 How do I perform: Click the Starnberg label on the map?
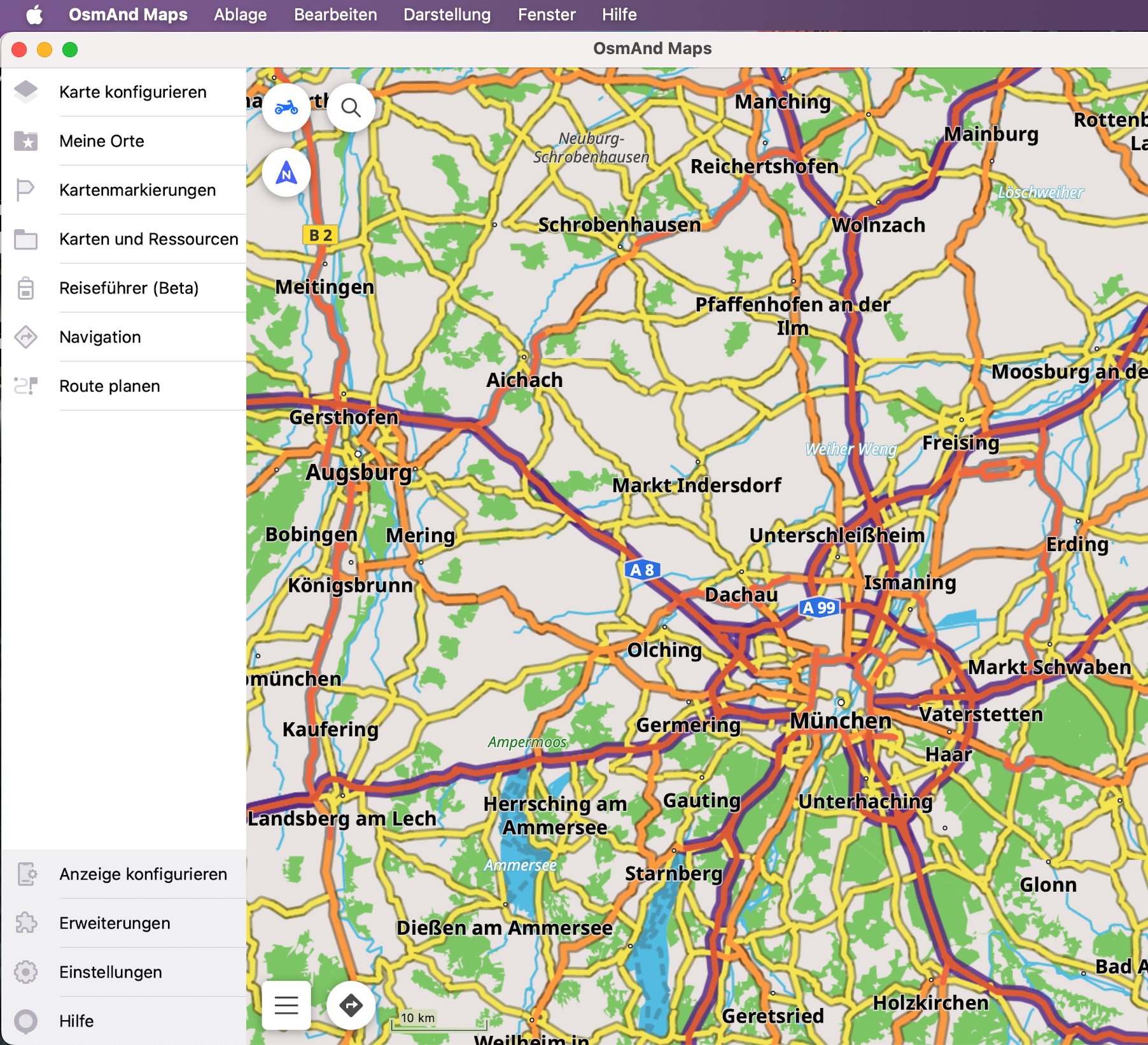coord(674,873)
